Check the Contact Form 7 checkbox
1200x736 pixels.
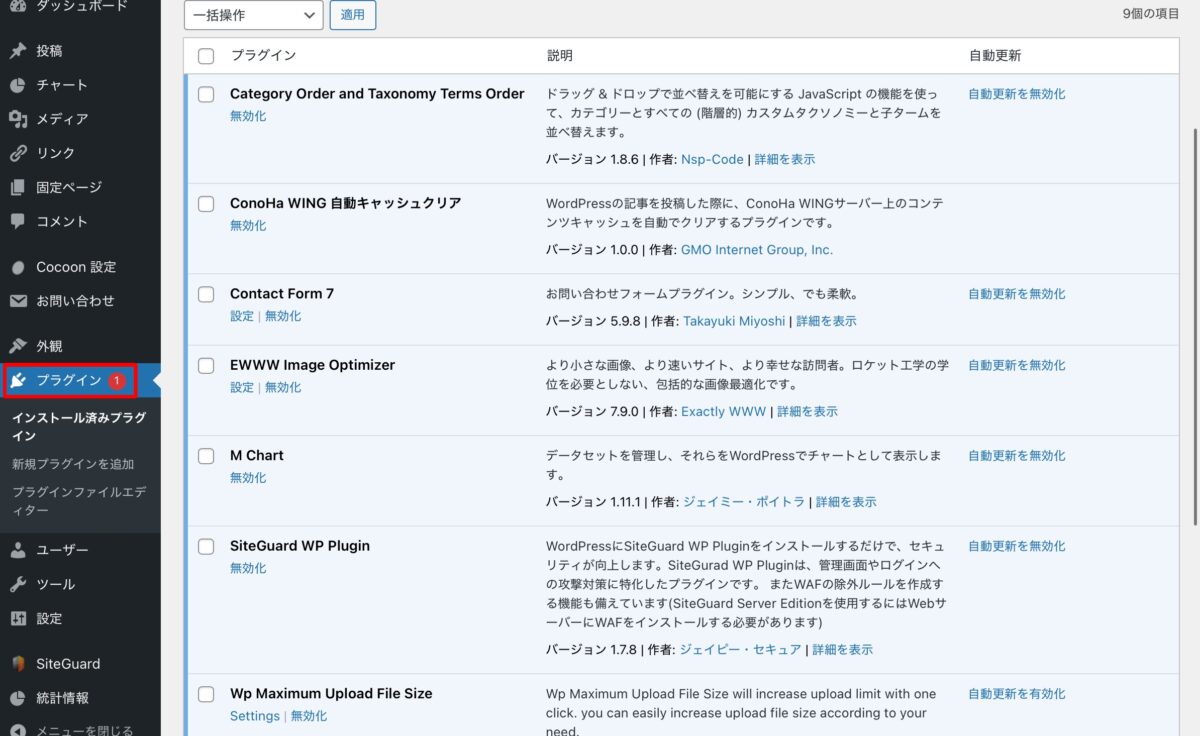tap(206, 294)
